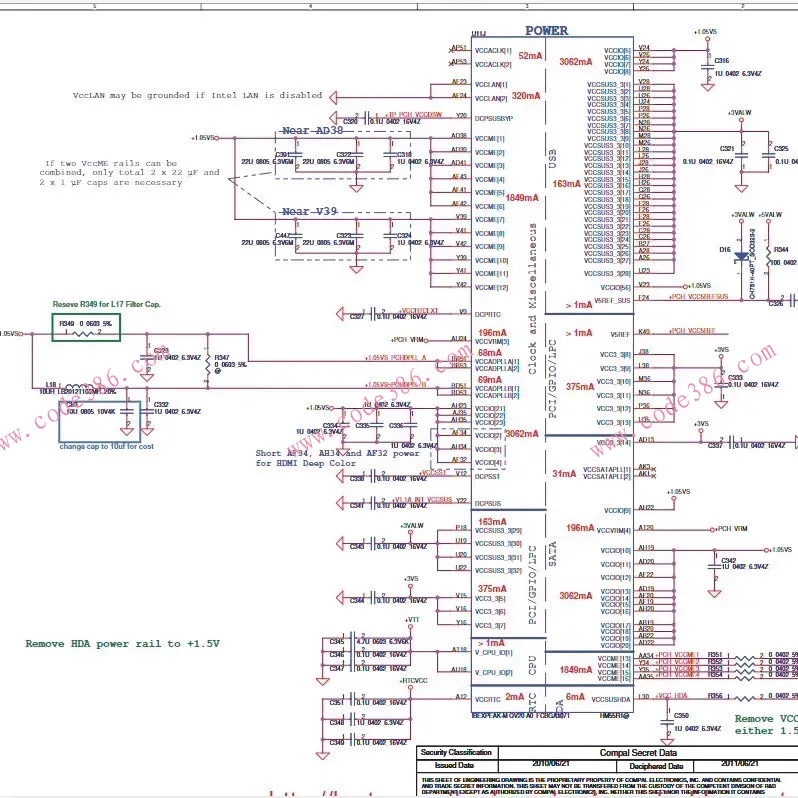Select the 1849mA label beside VCCME pins
This screenshot has height=798, width=798.
(522, 197)
